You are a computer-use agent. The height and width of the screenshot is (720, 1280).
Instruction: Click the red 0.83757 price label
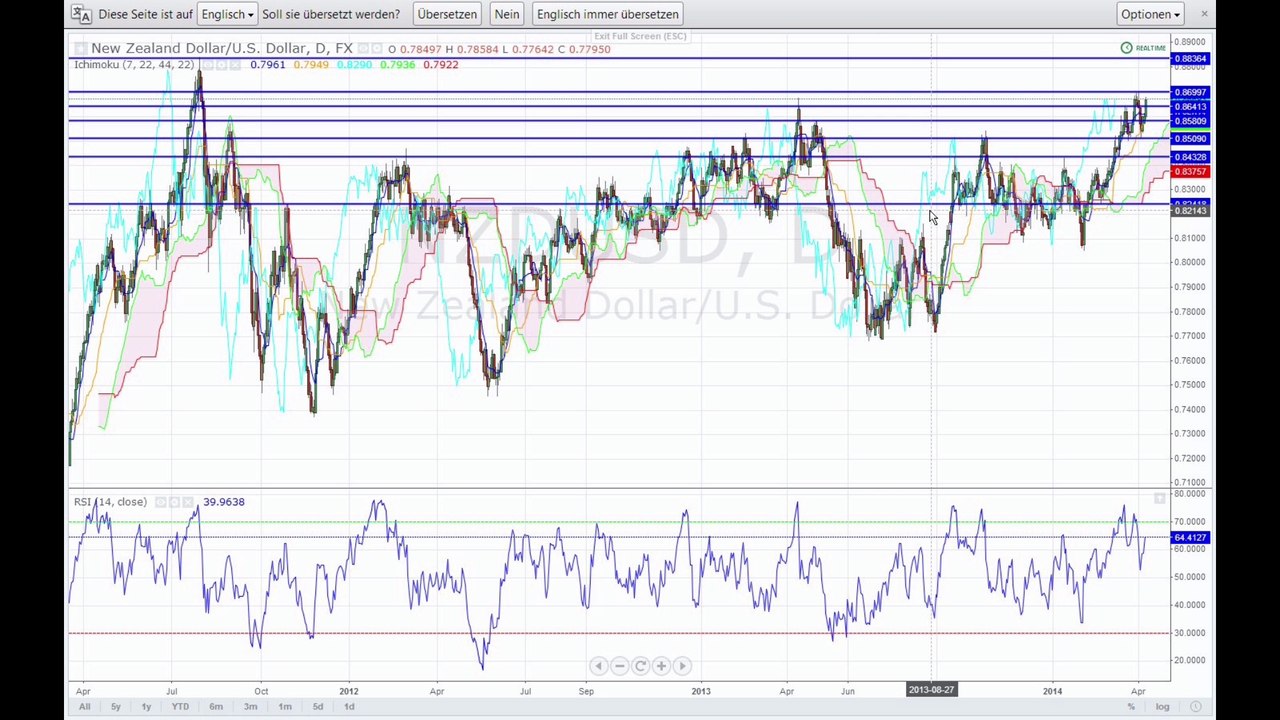1190,172
